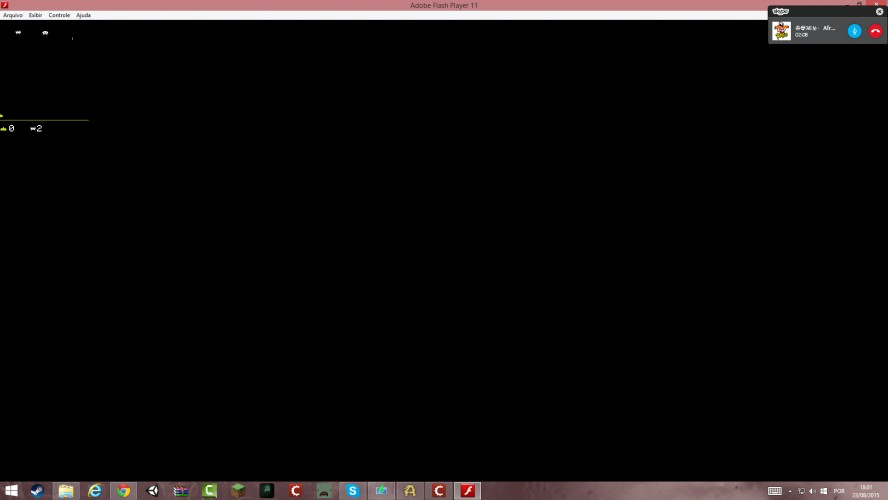The image size is (888, 500).
Task: Open the second red C app beside Flash
Action: tap(439, 490)
